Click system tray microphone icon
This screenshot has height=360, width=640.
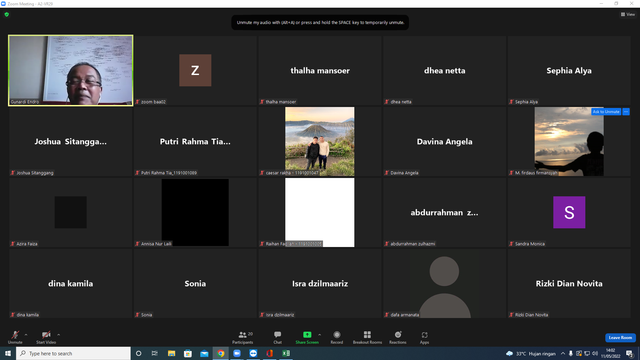[571, 353]
